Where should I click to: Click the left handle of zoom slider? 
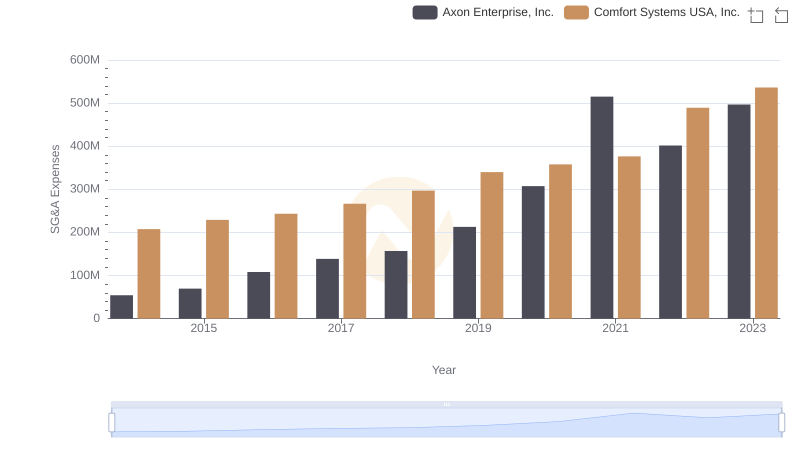pyautogui.click(x=112, y=422)
